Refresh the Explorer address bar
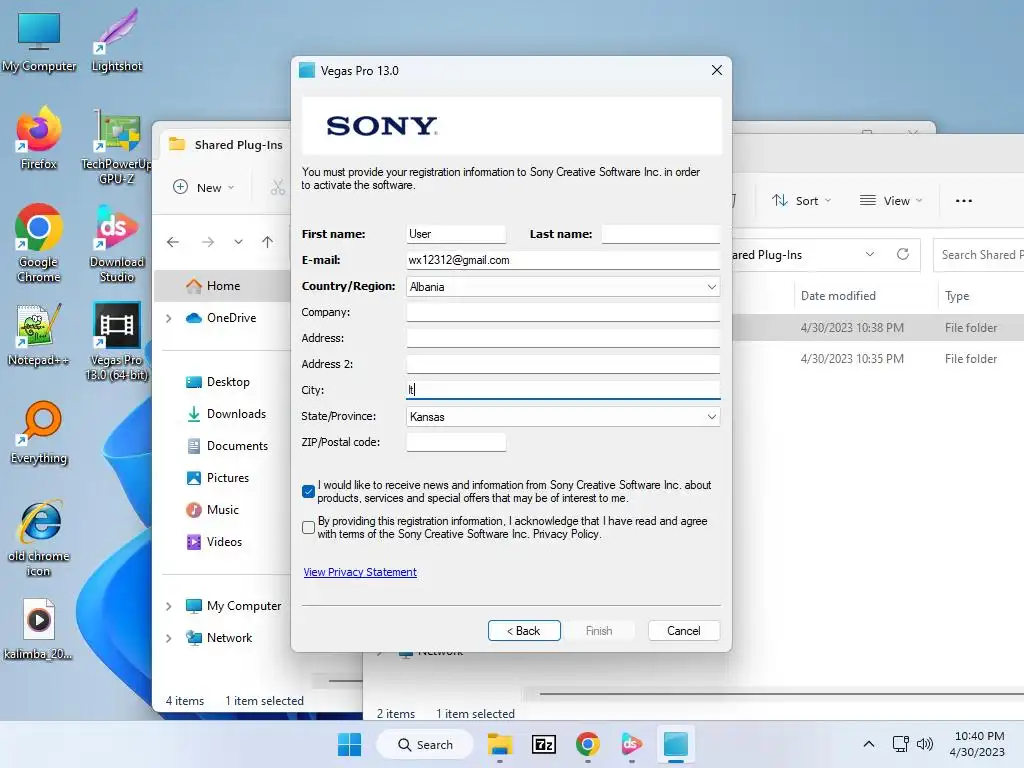Screen dimensions: 1024x768 coord(903,254)
